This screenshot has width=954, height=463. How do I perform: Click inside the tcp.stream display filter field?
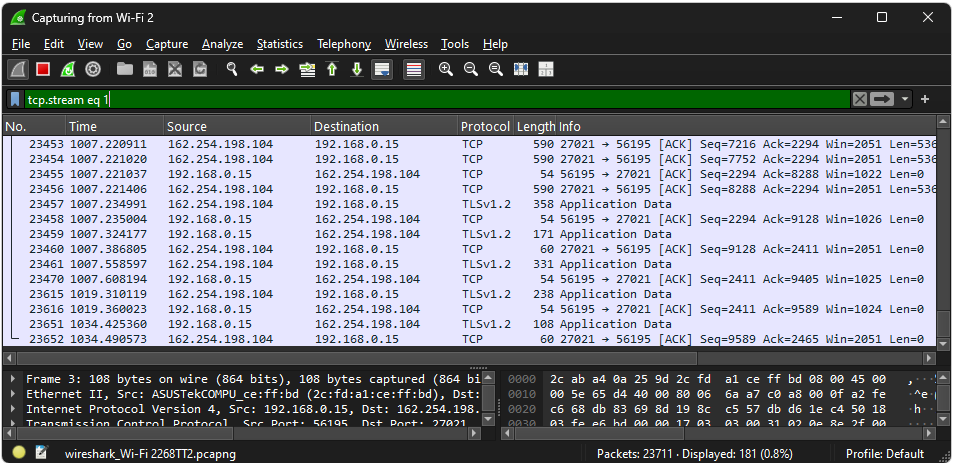coord(400,99)
